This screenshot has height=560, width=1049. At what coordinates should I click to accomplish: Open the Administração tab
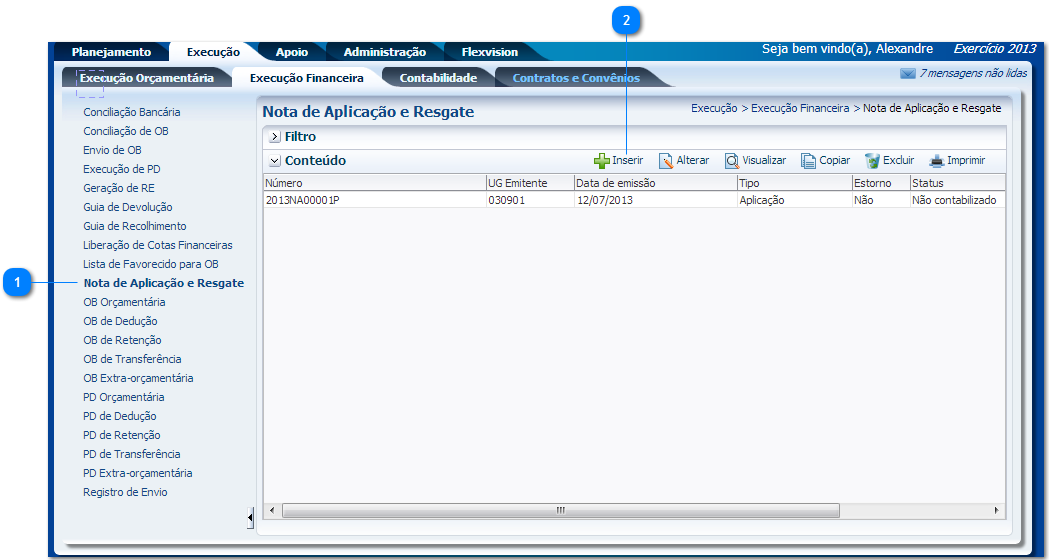point(384,52)
